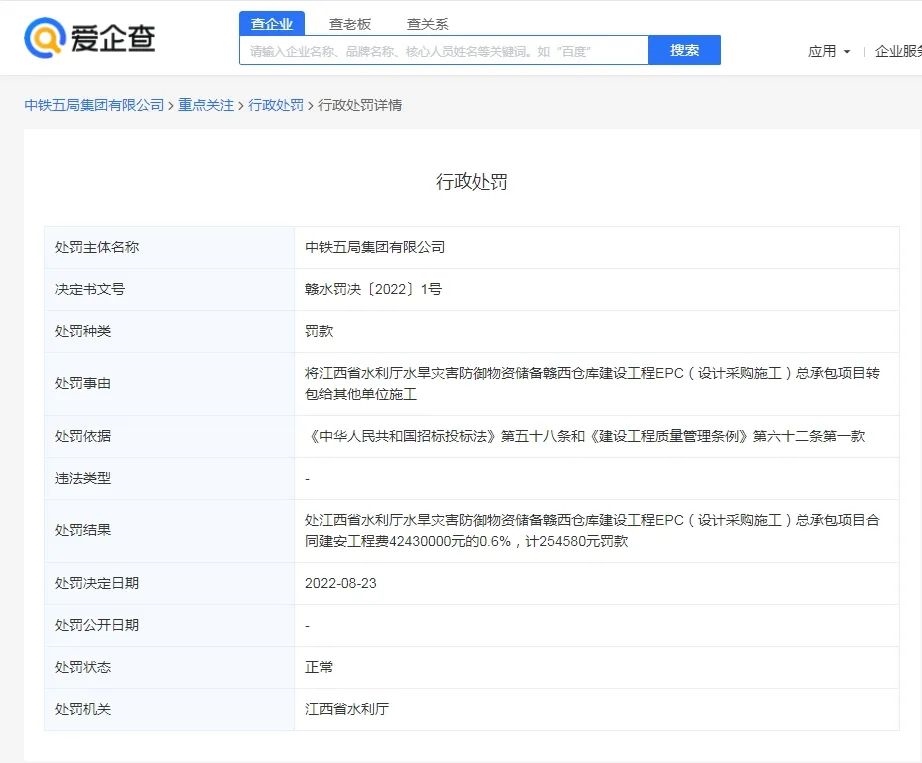Click the 处罚依据 legal basis text
The height and width of the screenshot is (763, 922).
pos(585,436)
